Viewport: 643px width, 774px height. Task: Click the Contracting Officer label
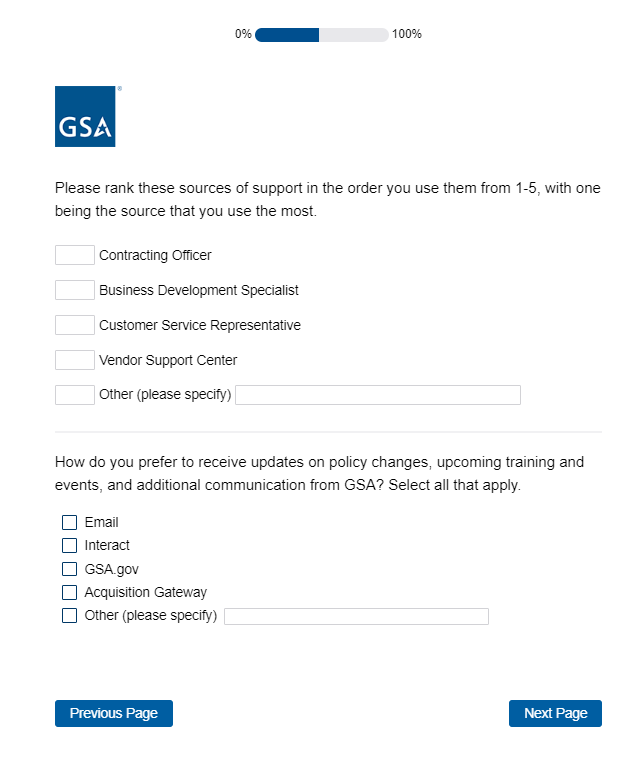click(155, 255)
